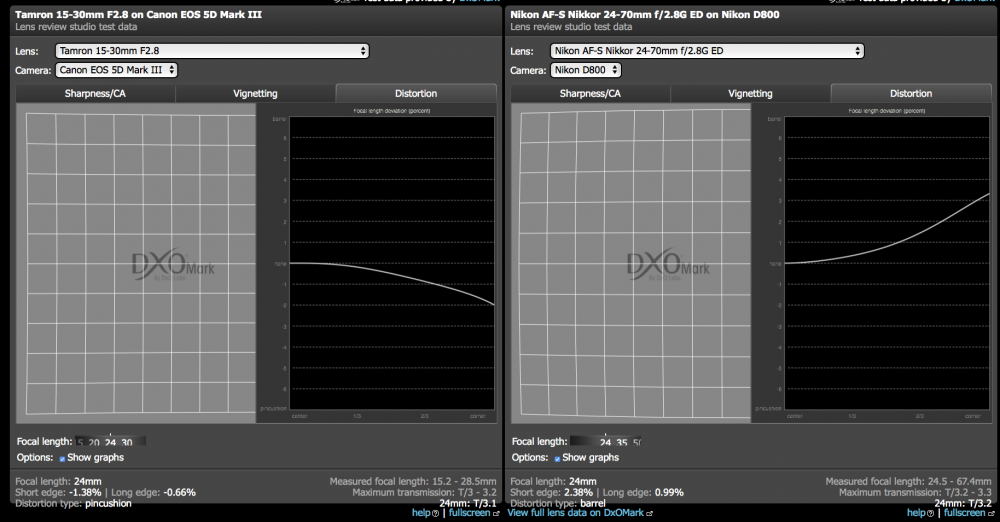
Task: Click Tamron pincushion distortion grid preview
Action: pos(136,264)
